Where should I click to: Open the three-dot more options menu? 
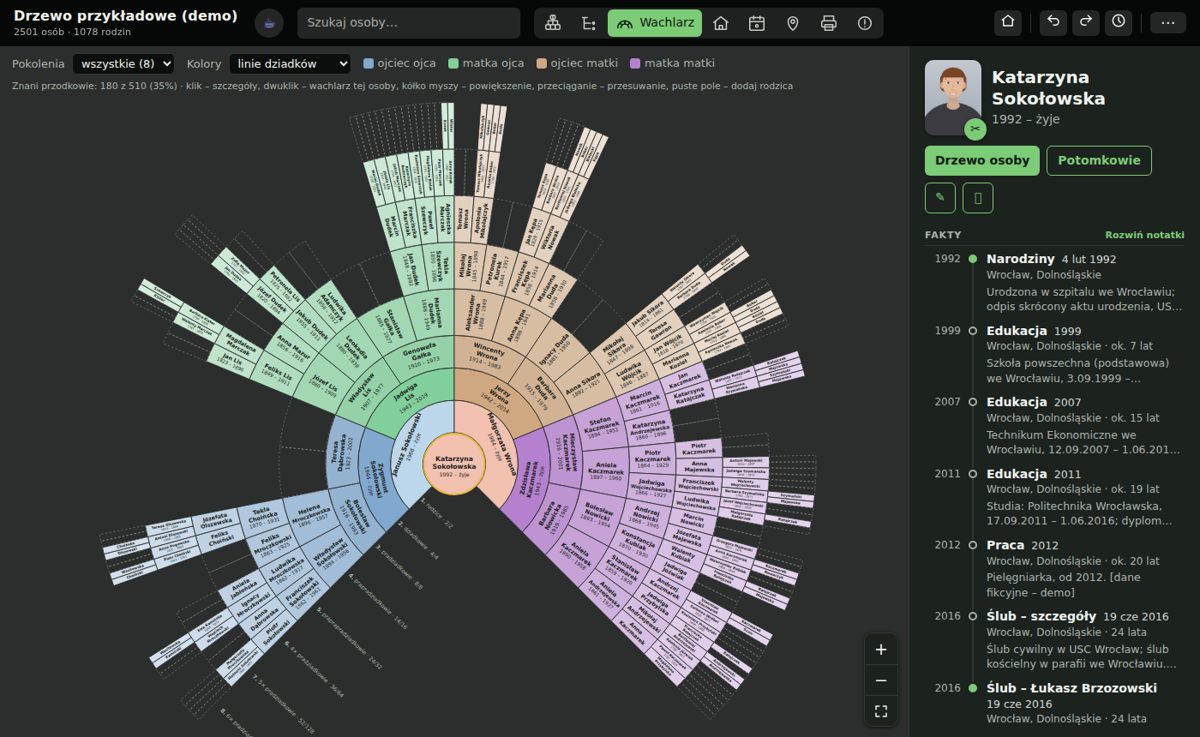[x=1168, y=22]
